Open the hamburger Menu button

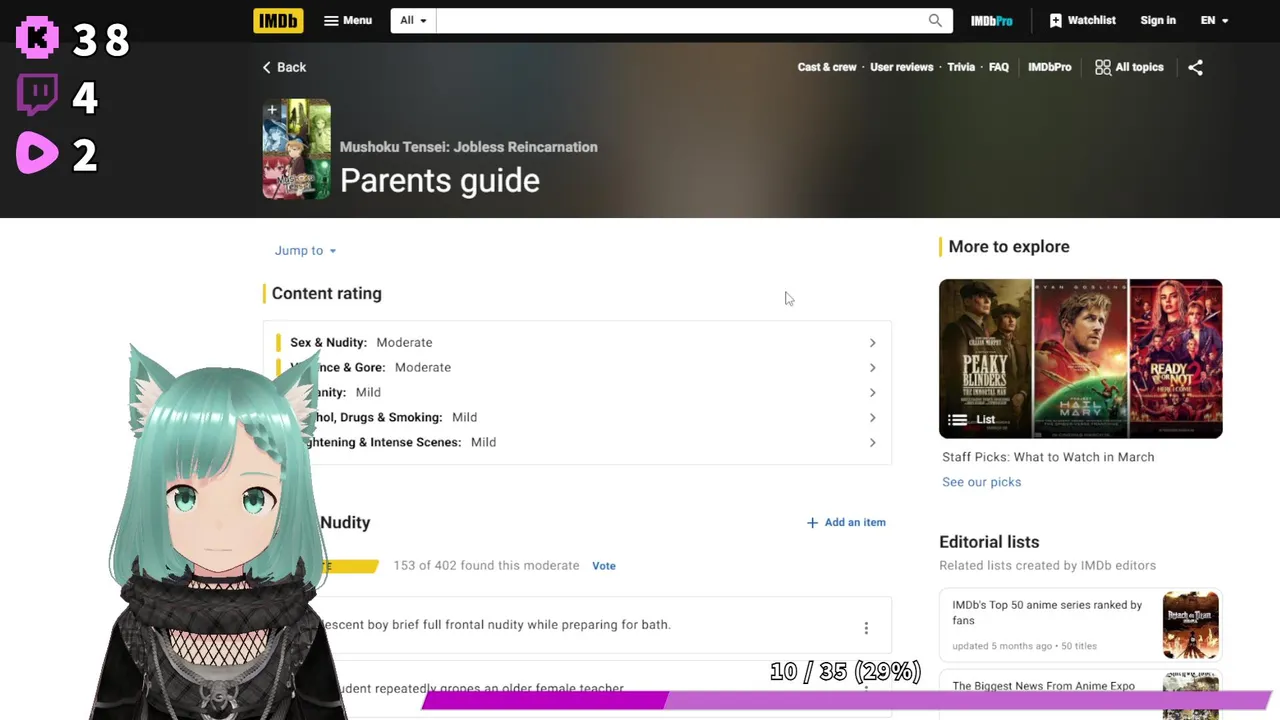[x=348, y=20]
